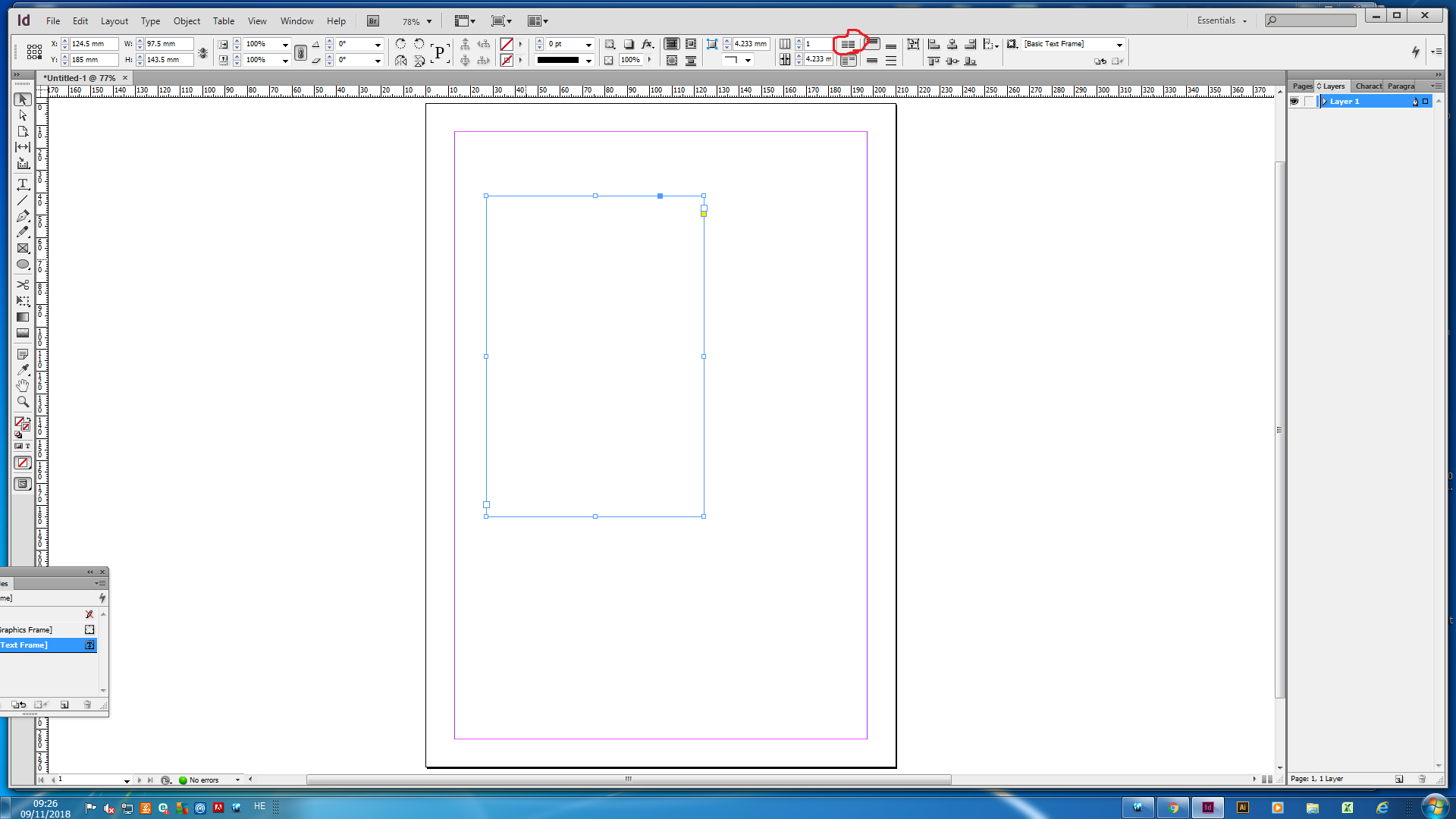1456x819 pixels.
Task: Expand Layer 1 disclosure triangle
Action: pos(1325,101)
